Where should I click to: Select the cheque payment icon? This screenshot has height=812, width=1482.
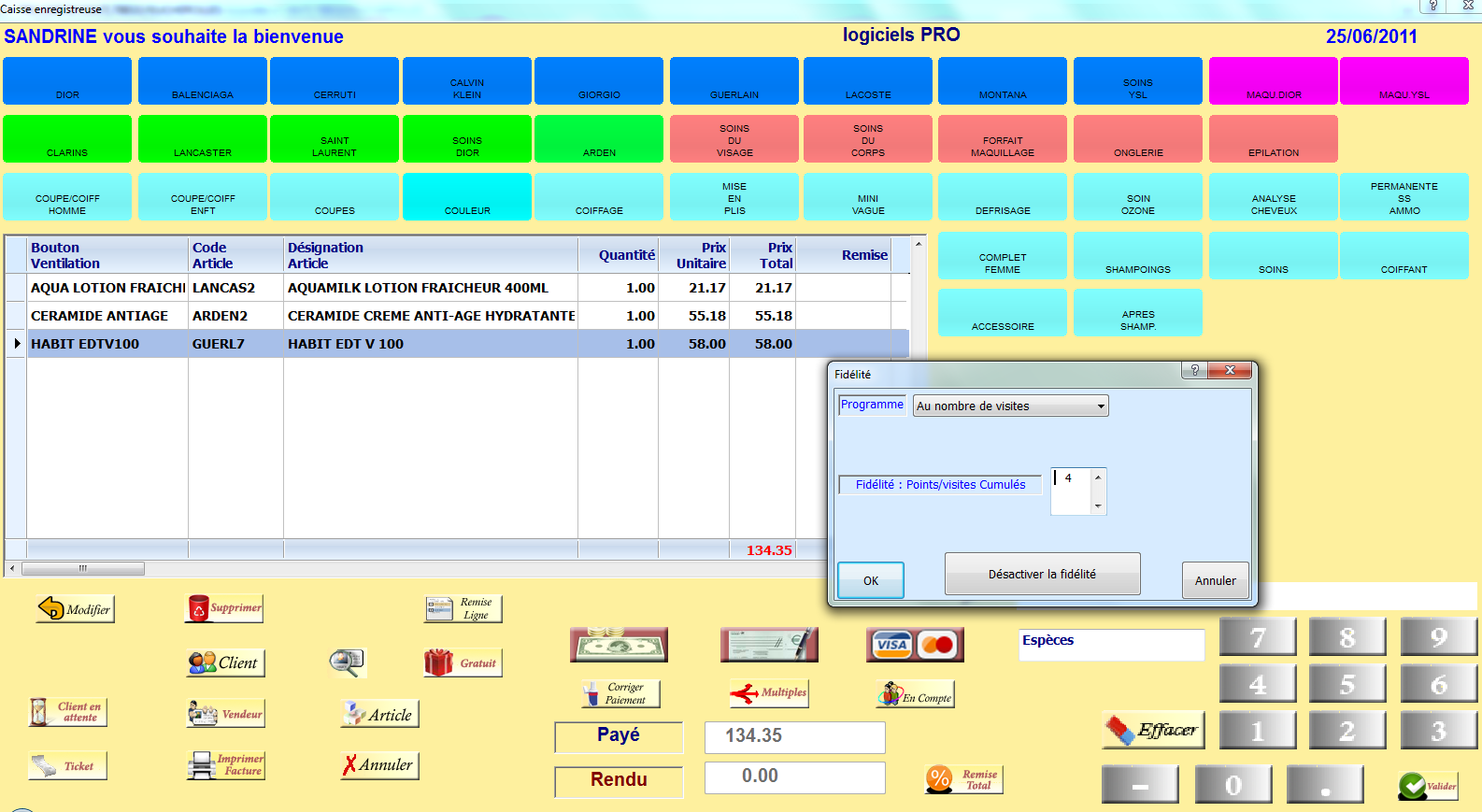[x=768, y=645]
